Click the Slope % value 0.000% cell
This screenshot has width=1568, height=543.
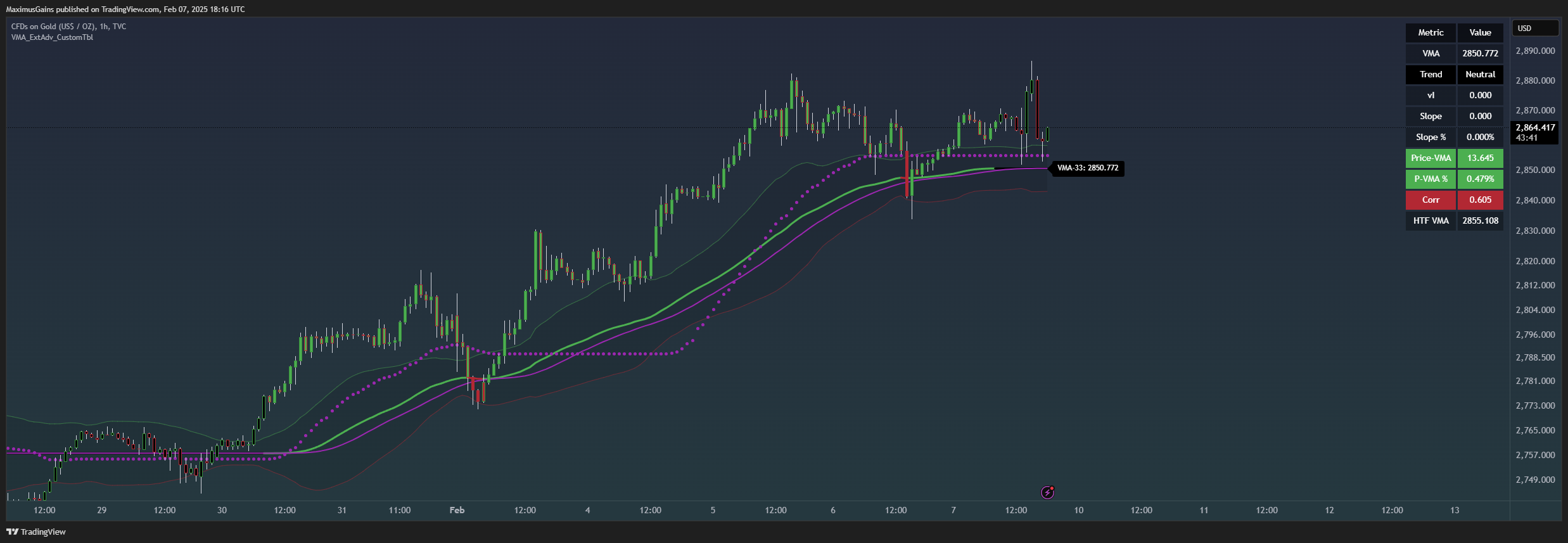(1480, 137)
